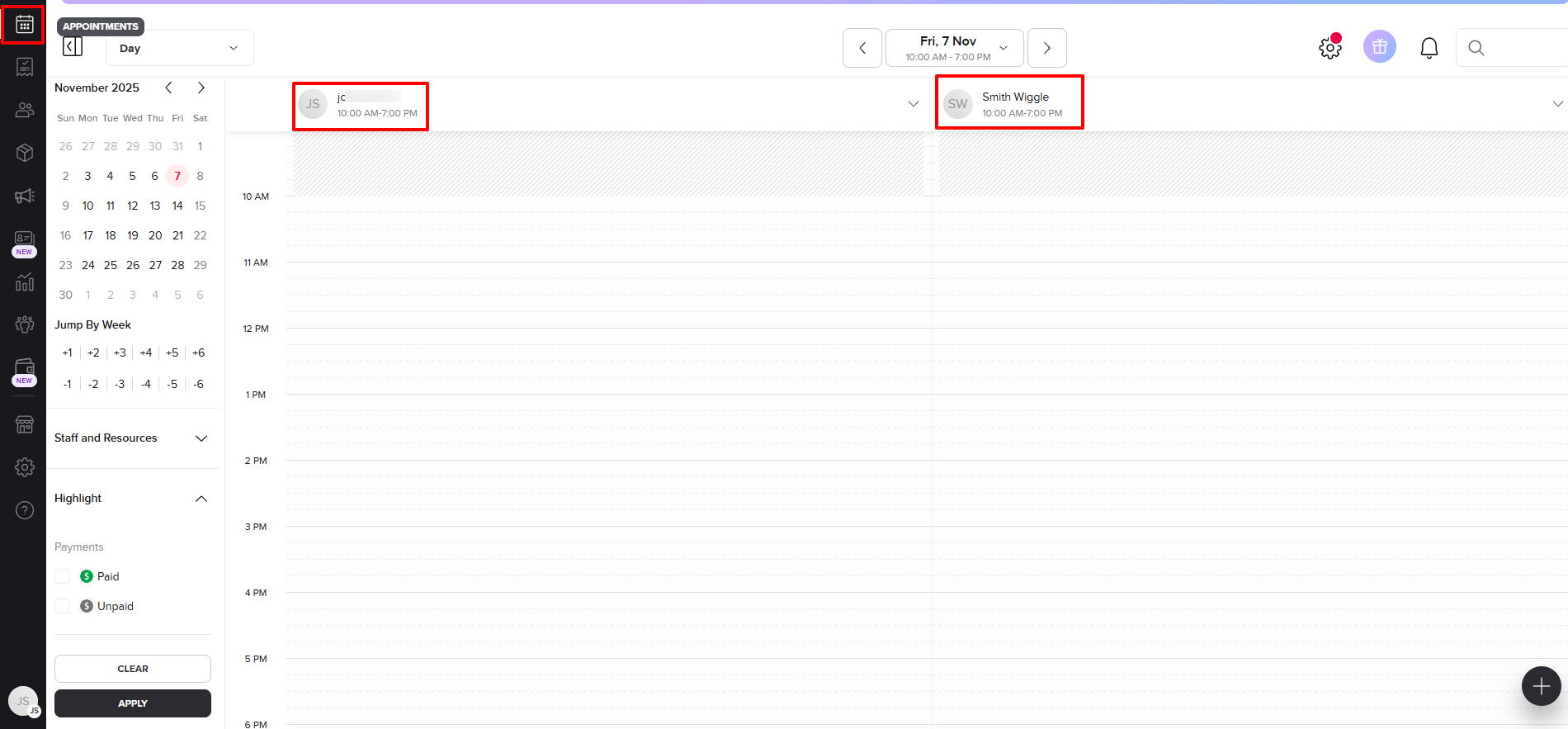Open the clients people icon in sidebar

[x=25, y=110]
